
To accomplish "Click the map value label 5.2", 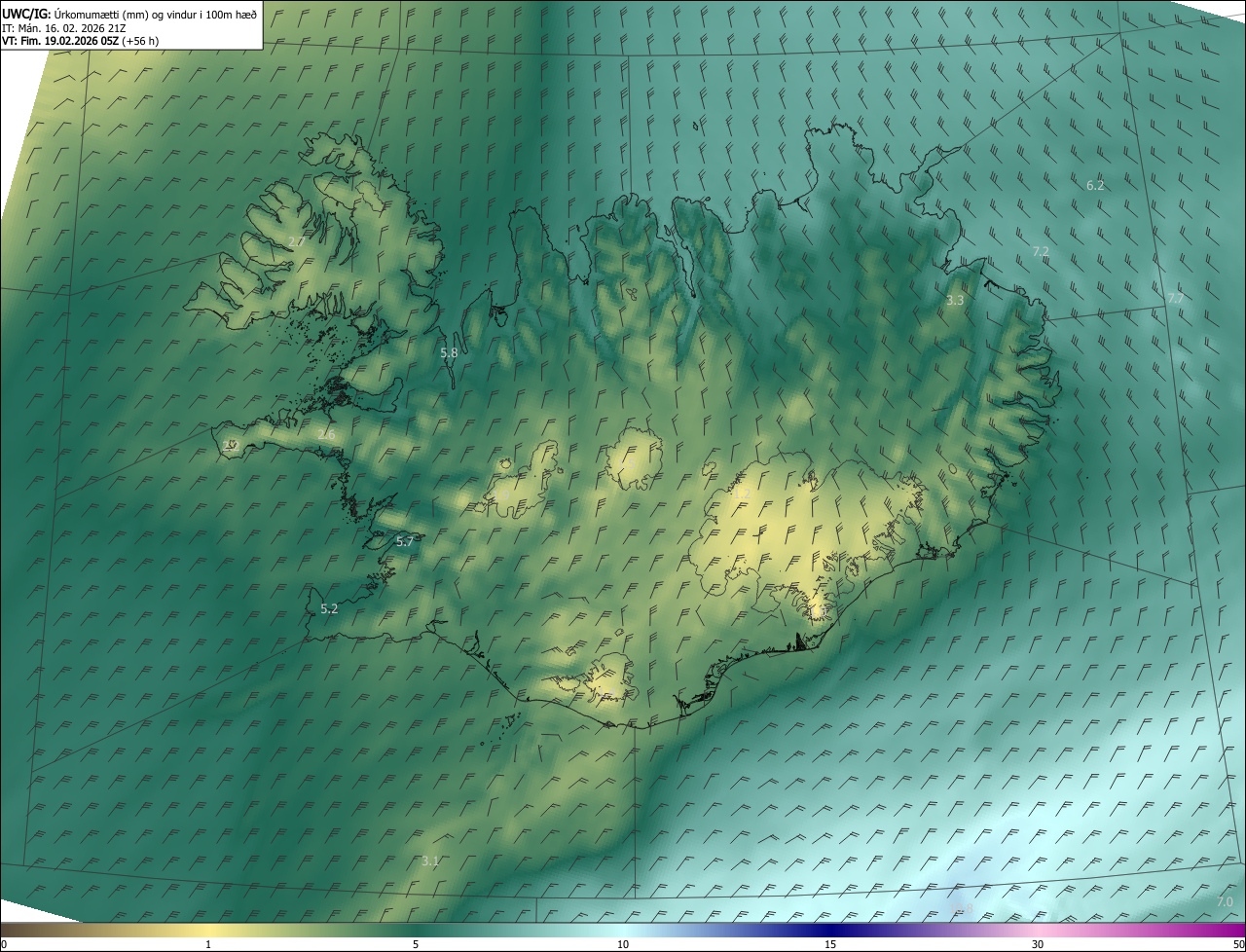I will coord(329,609).
